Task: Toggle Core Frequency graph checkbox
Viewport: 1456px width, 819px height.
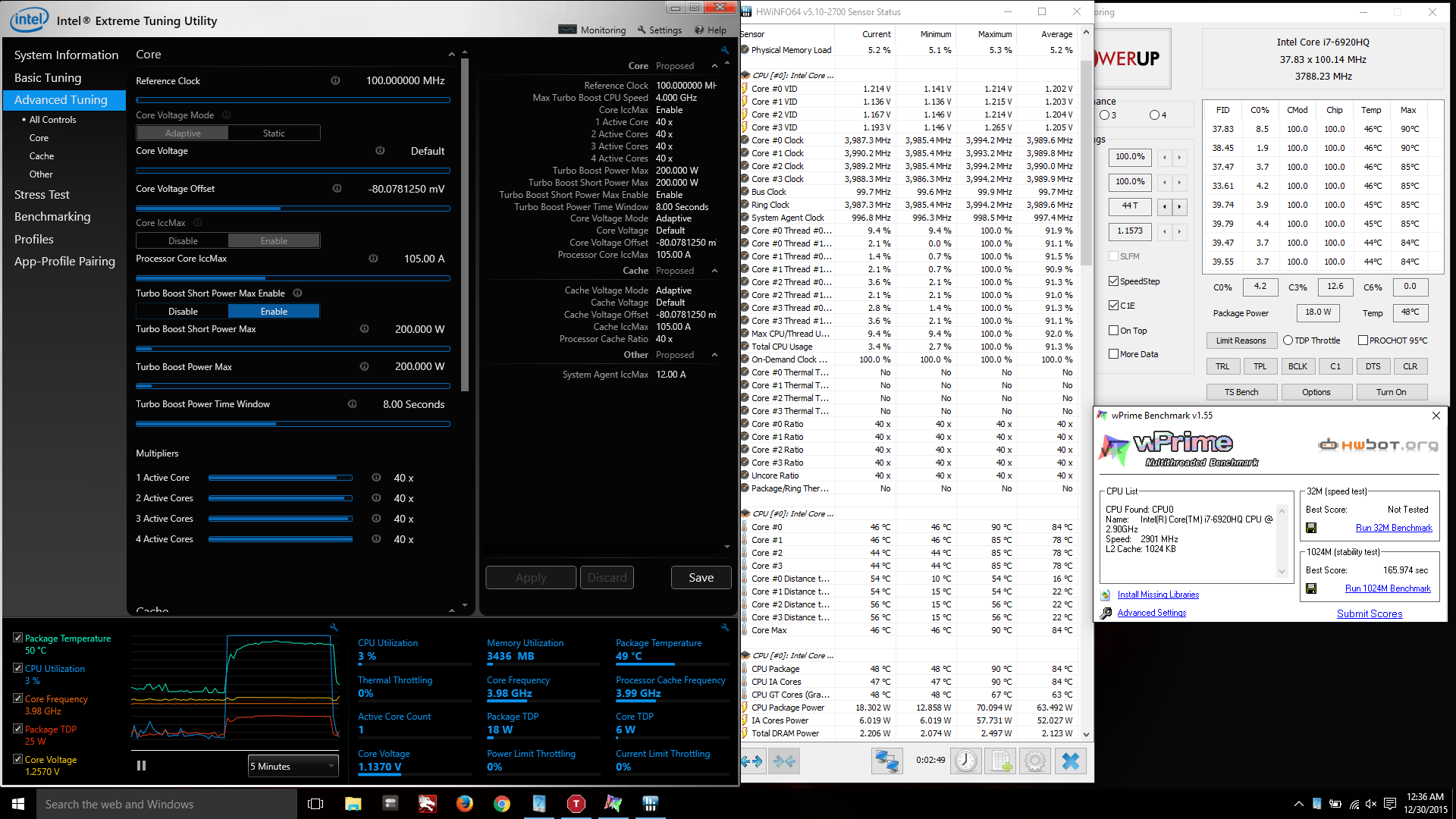Action: 17,698
